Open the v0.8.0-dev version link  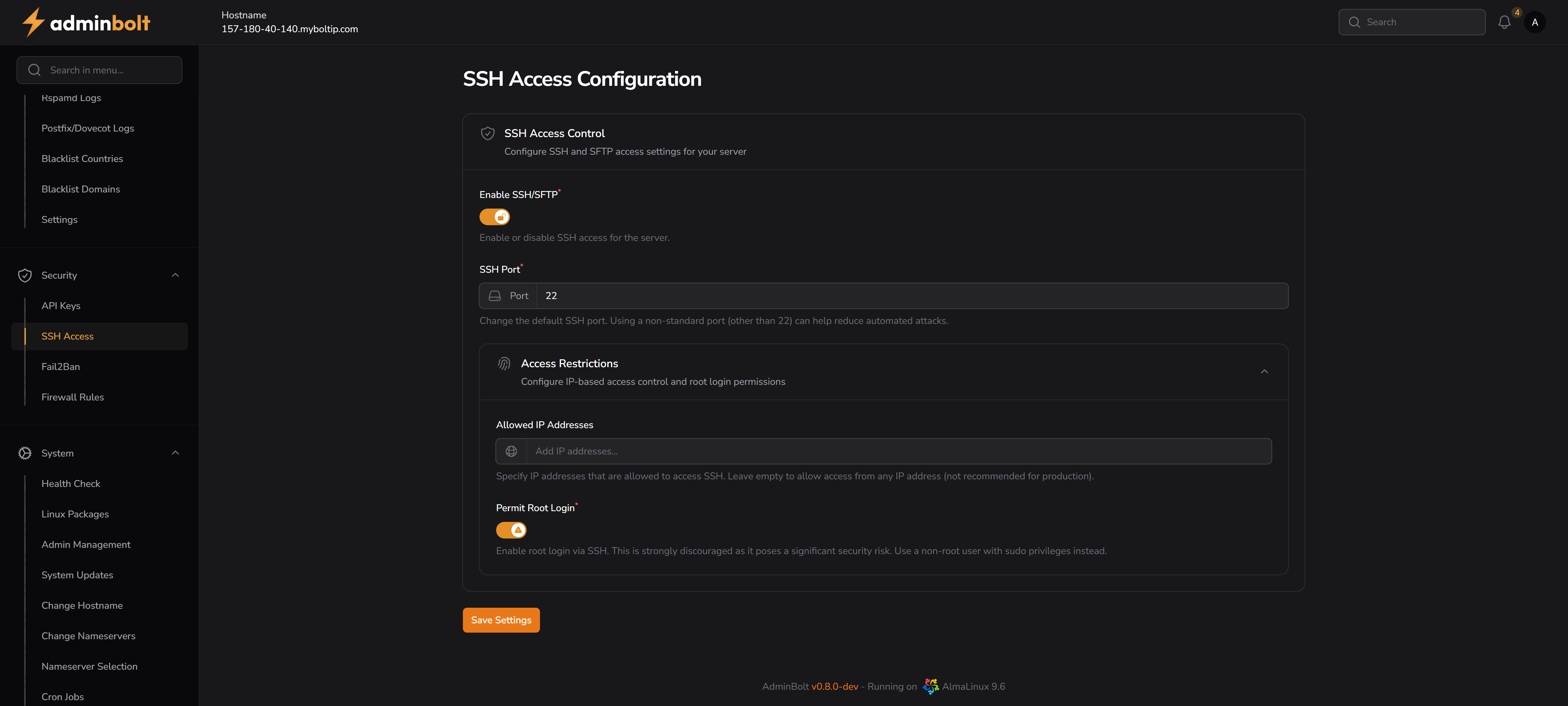[x=835, y=686]
